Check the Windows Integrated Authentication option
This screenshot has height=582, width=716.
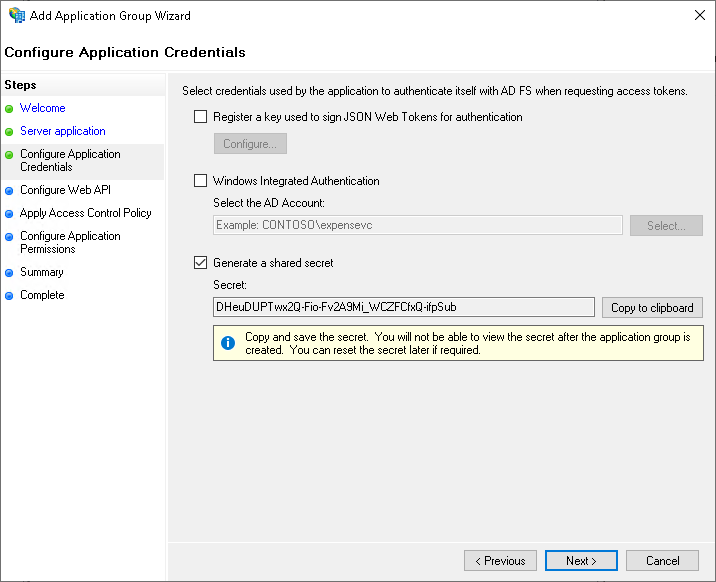point(201,181)
